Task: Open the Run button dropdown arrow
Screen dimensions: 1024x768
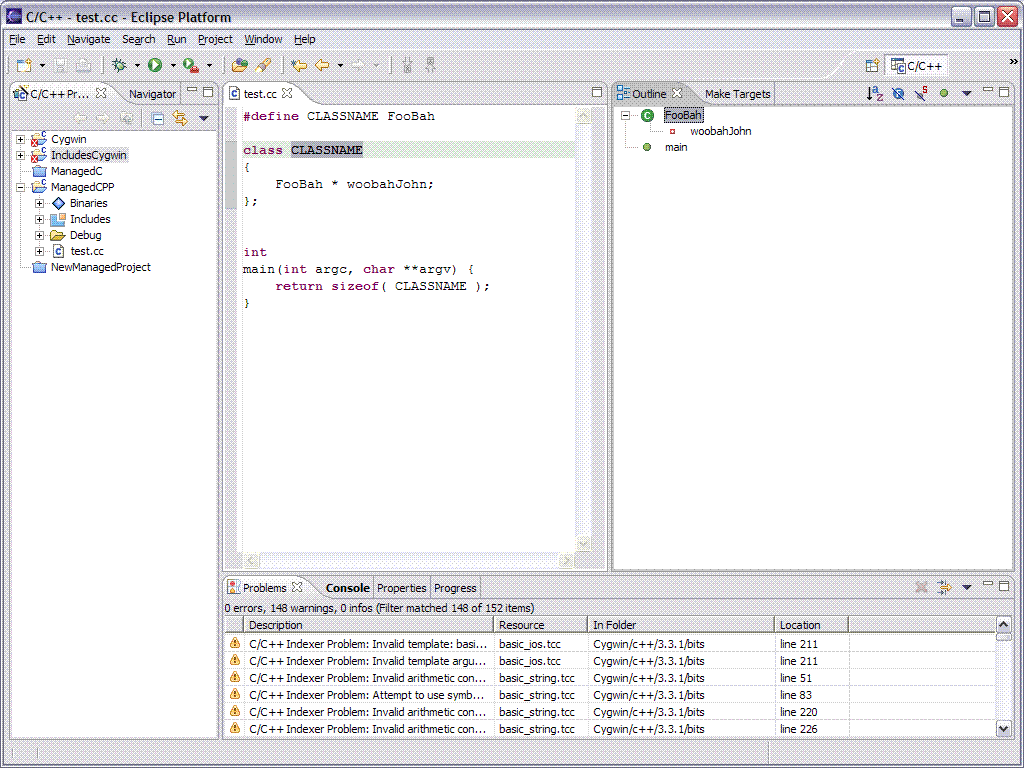Action: point(172,66)
